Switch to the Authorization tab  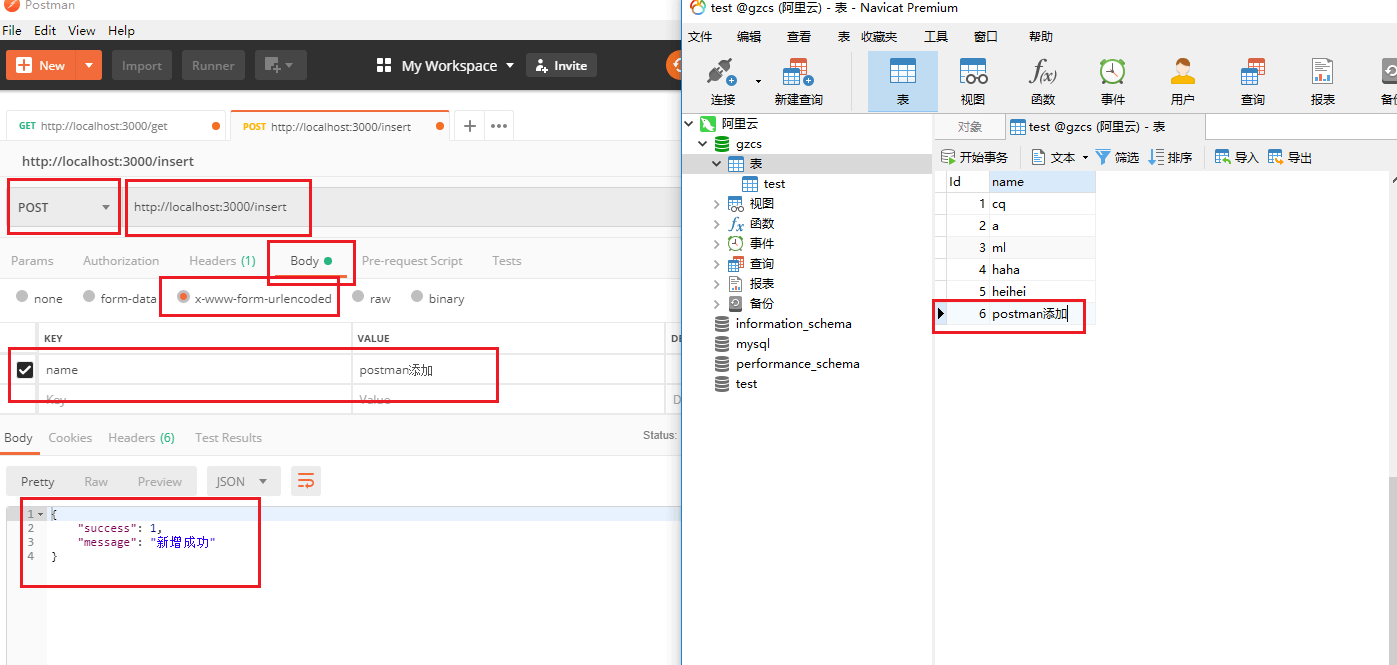pos(121,261)
